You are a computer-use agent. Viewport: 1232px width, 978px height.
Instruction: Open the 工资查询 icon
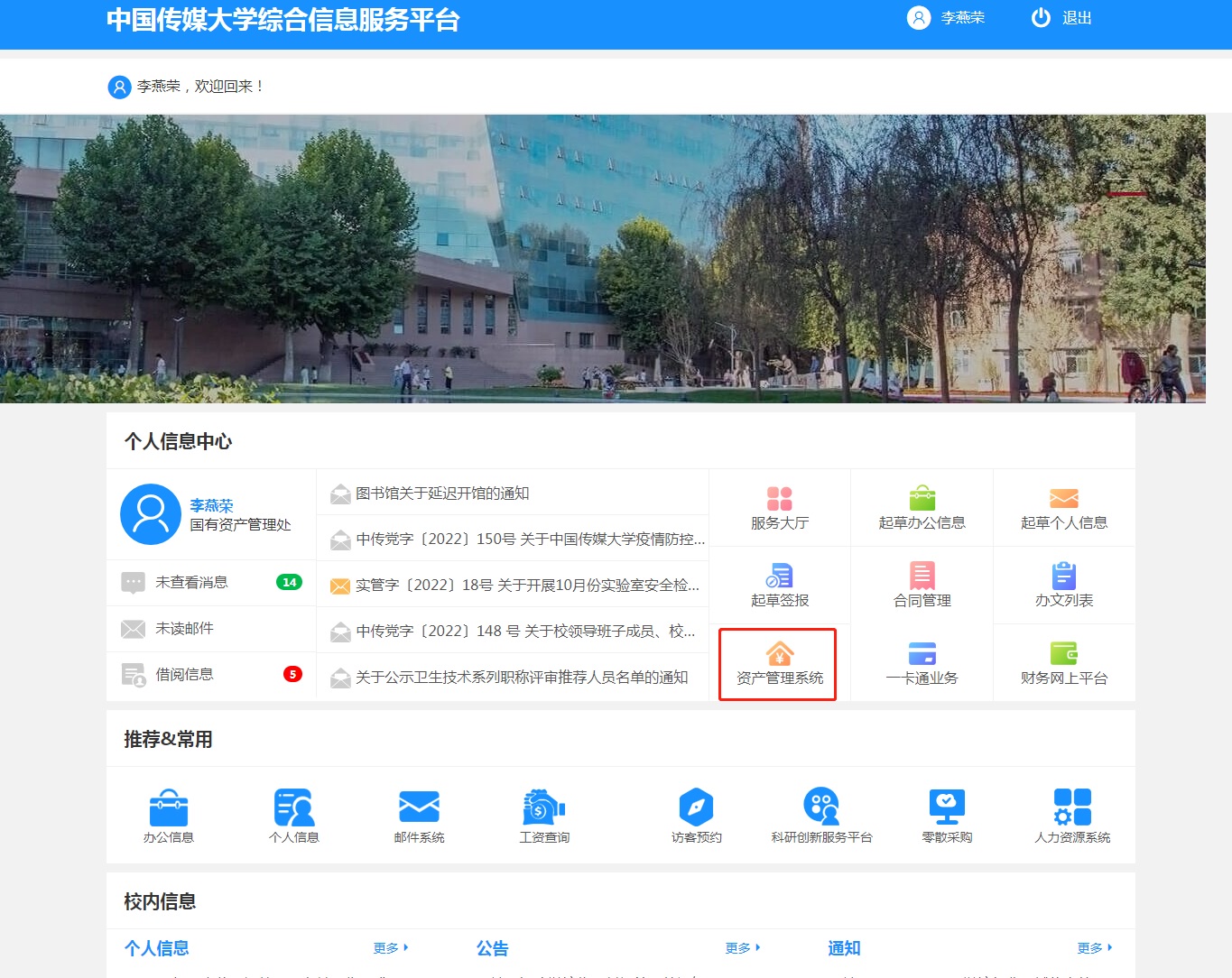click(543, 815)
